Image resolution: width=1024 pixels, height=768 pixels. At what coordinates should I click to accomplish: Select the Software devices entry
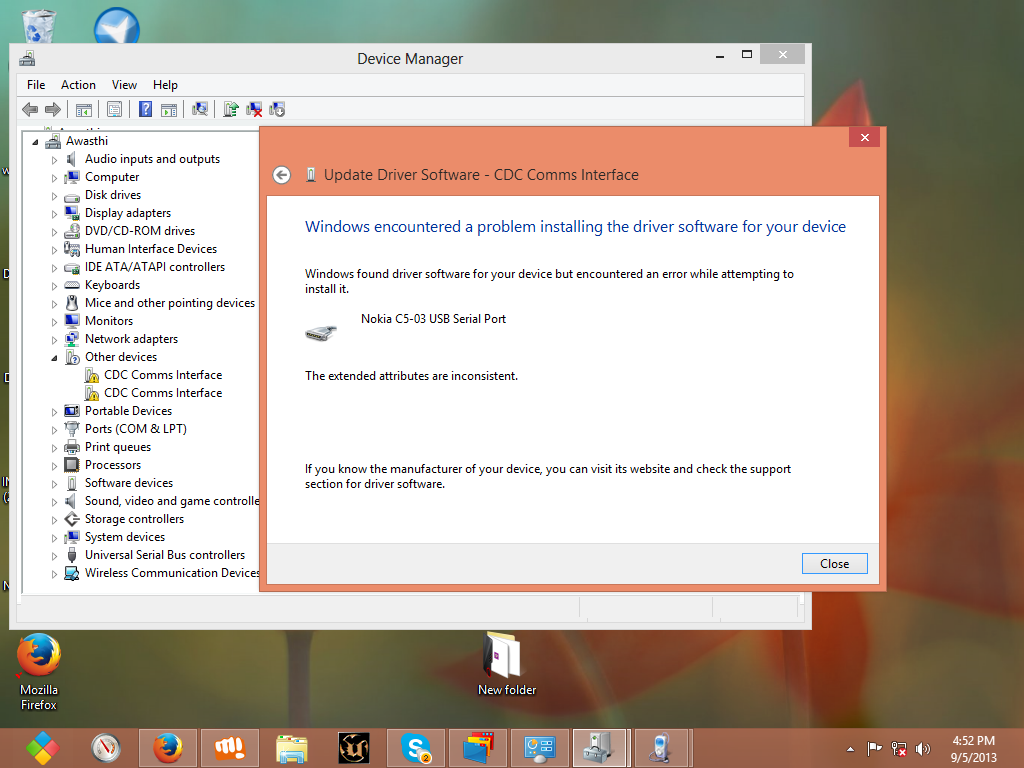pyautogui.click(x=129, y=483)
